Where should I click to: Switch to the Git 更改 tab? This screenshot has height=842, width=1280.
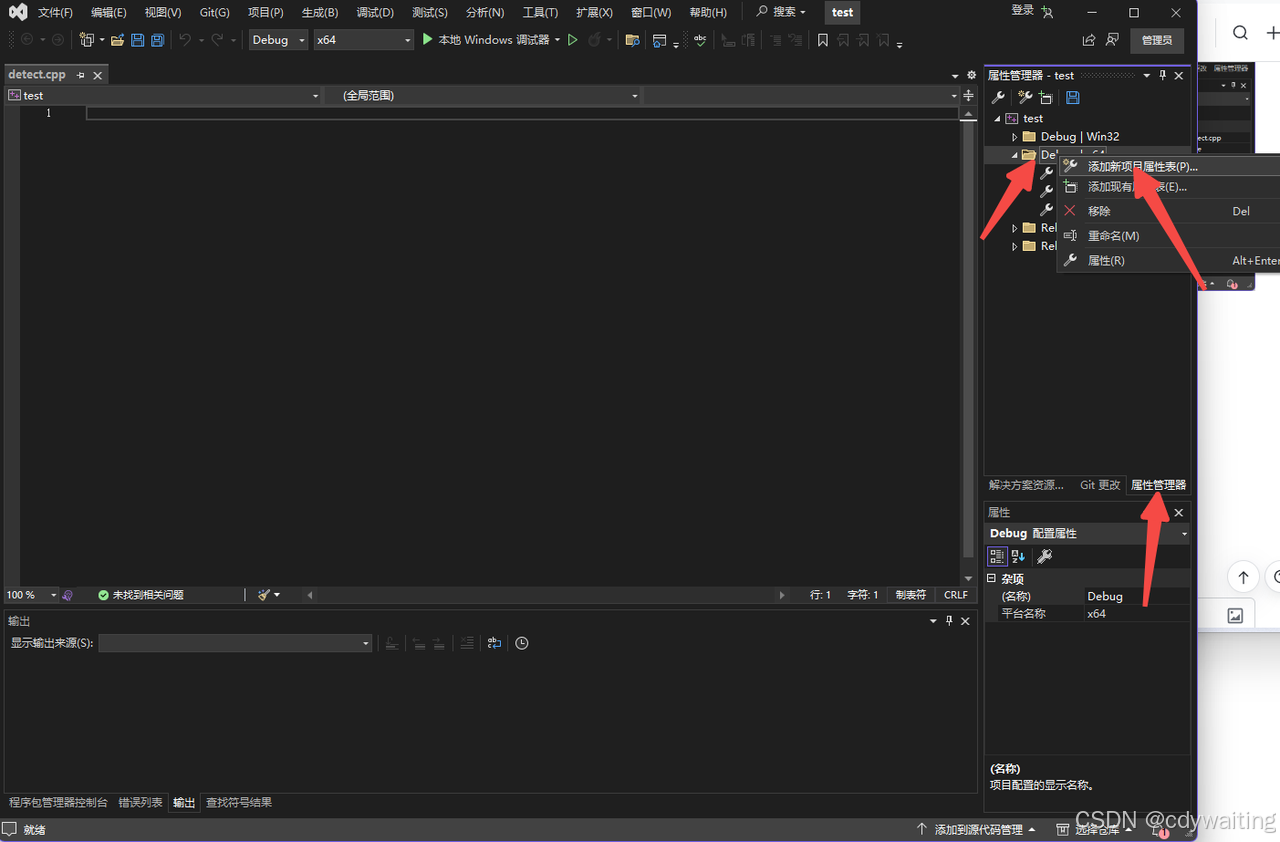coord(1099,484)
